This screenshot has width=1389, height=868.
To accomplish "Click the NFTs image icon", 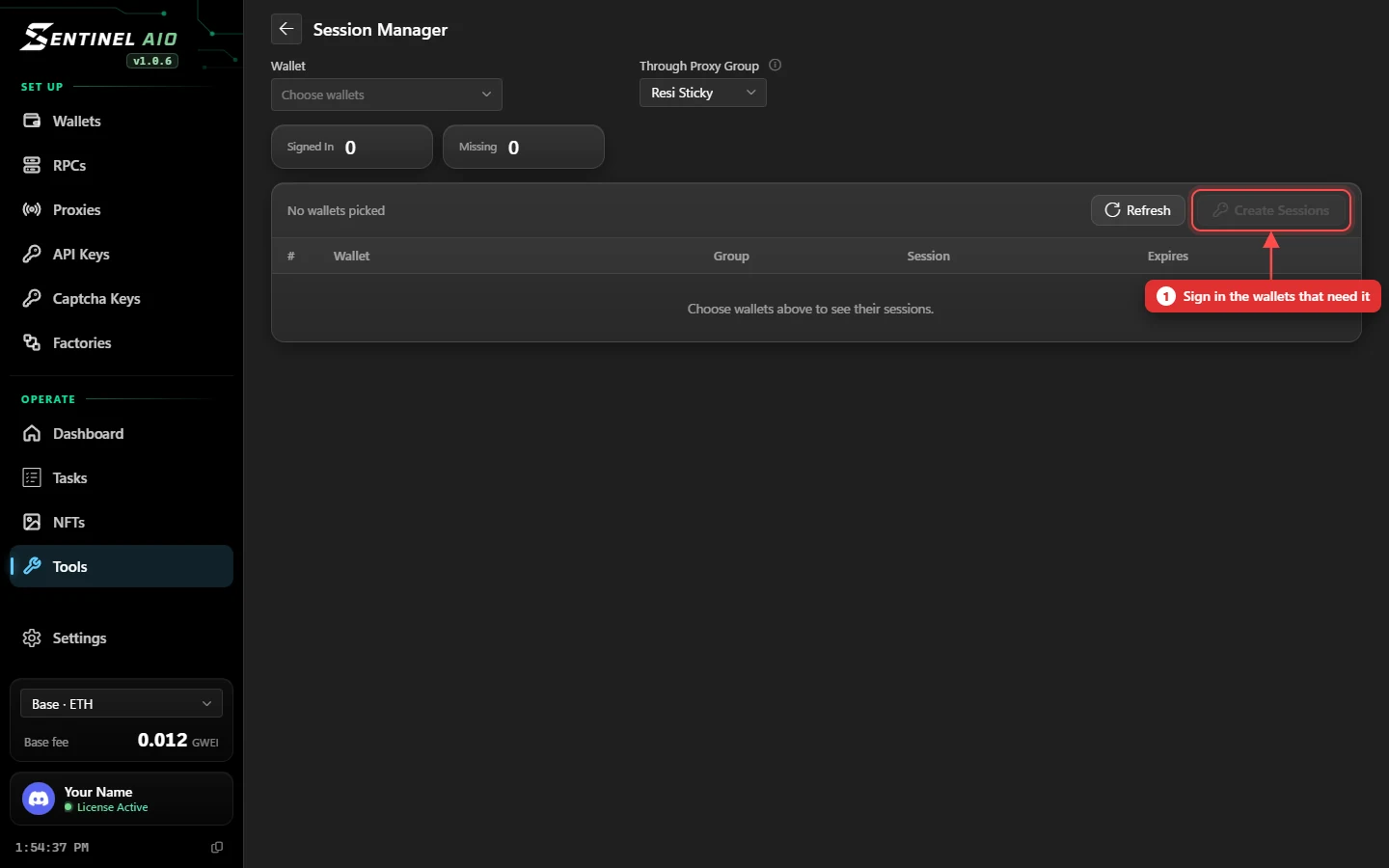I will (x=32, y=522).
